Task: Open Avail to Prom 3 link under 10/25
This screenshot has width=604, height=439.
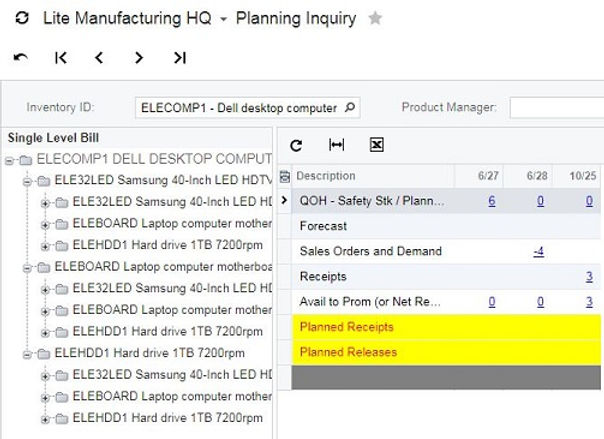Action: [x=589, y=302]
